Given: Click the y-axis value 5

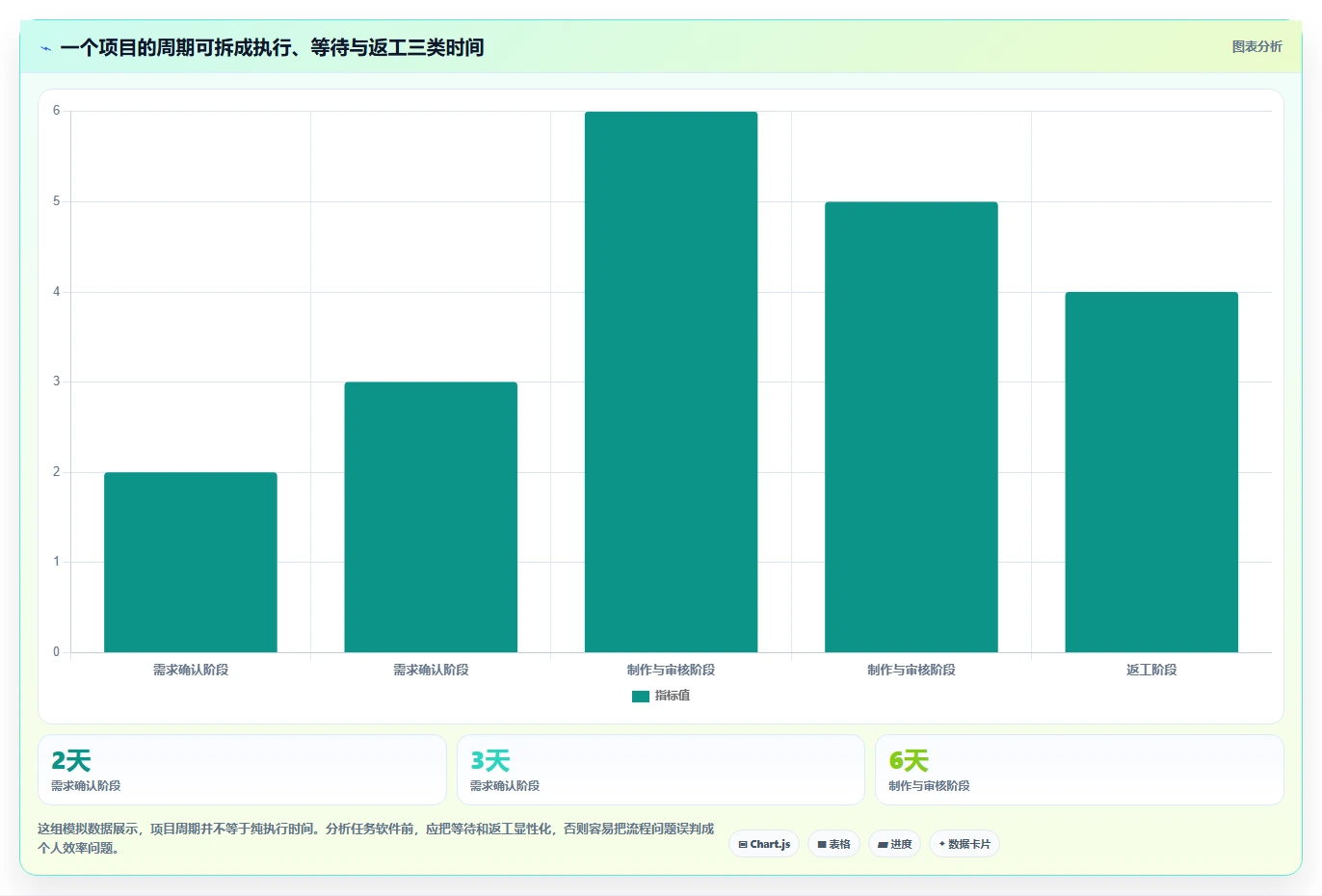Looking at the screenshot, I should [x=56, y=201].
